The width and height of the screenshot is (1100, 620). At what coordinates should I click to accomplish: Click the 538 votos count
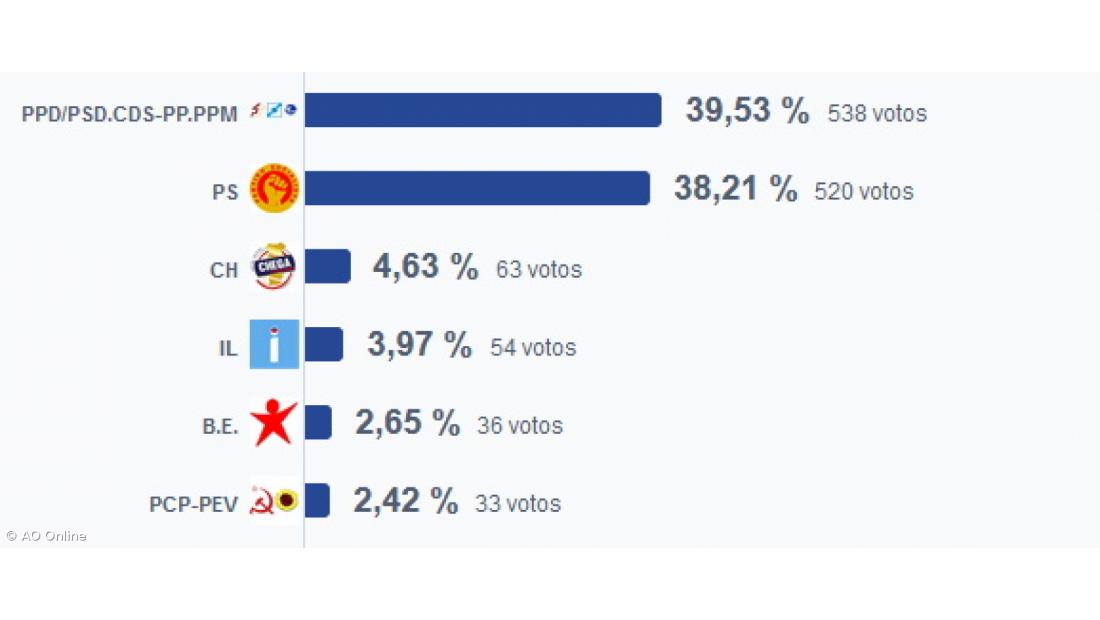coord(877,114)
